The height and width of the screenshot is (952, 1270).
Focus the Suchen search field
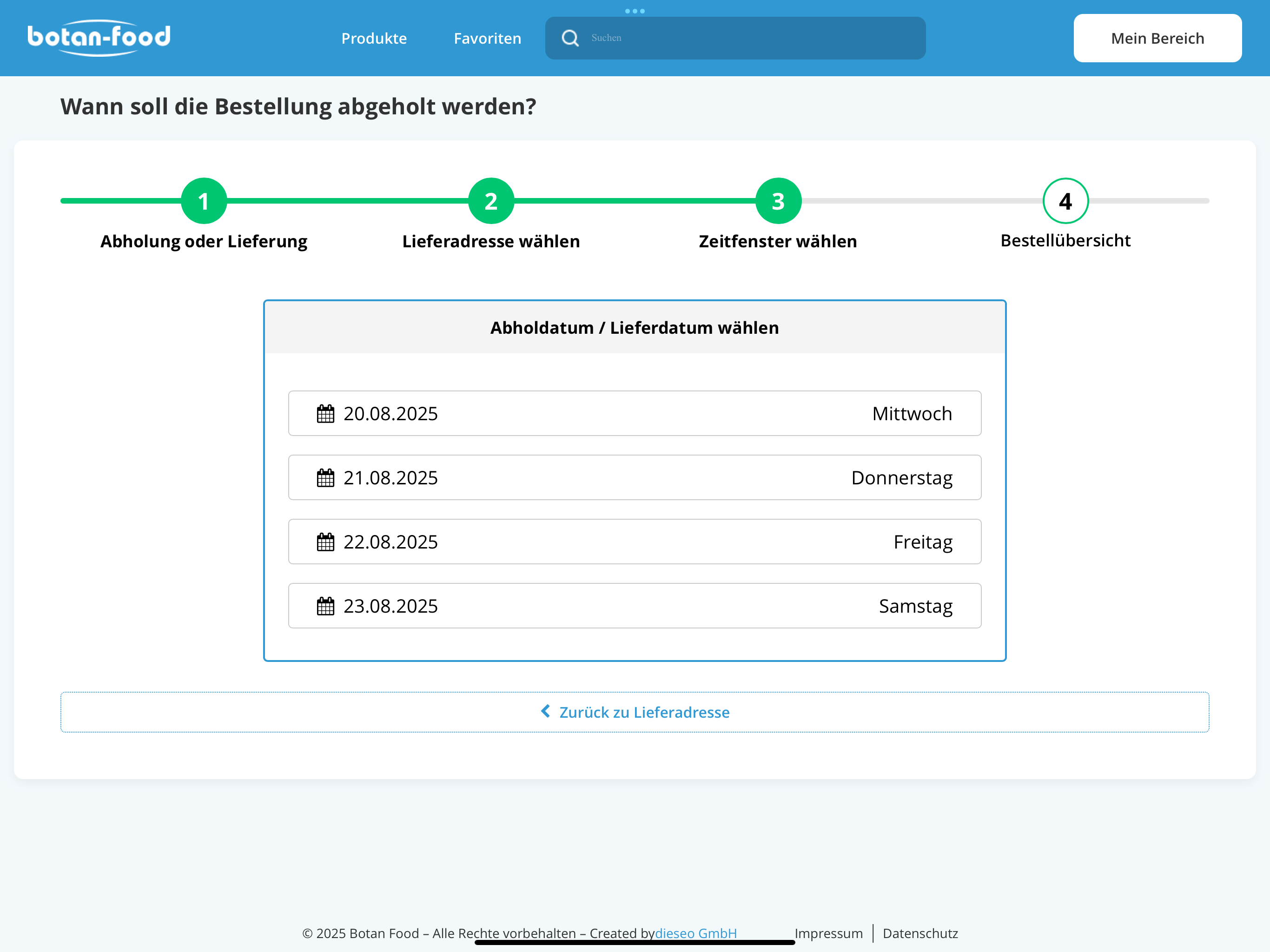pyautogui.click(x=735, y=38)
